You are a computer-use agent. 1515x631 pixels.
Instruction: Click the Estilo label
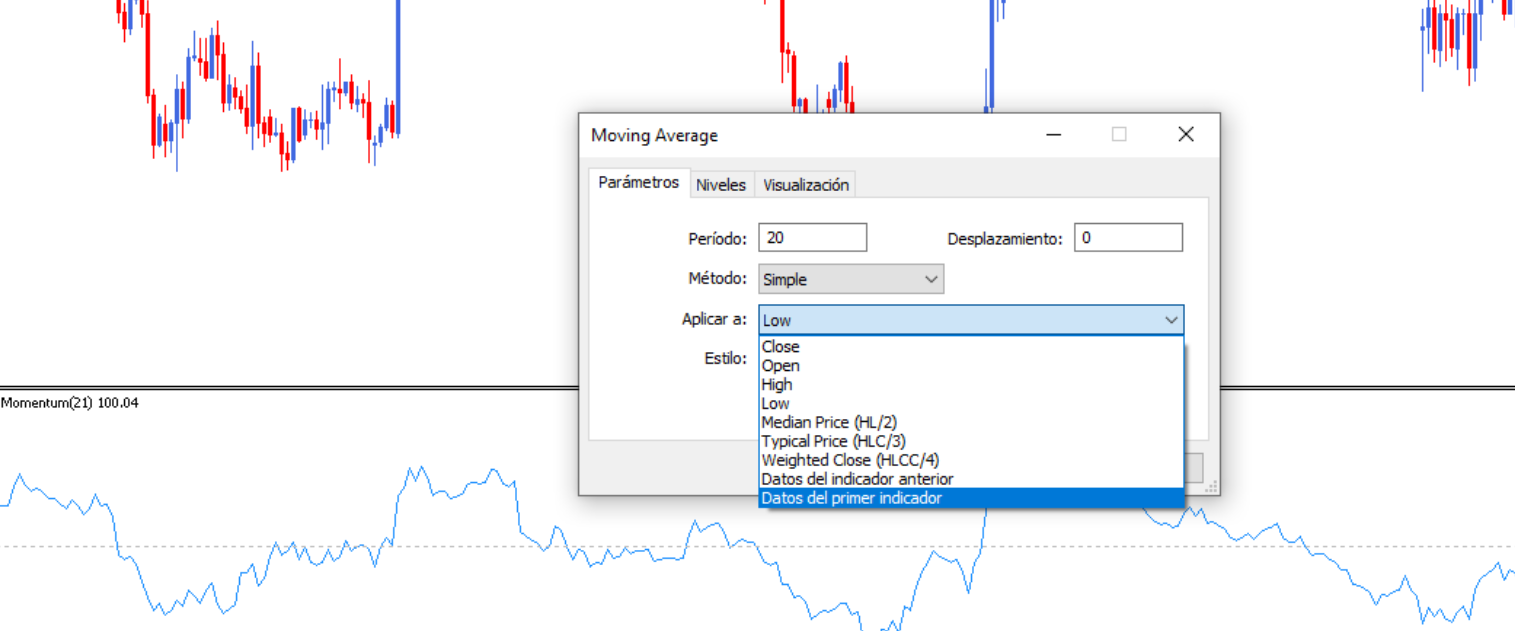point(725,358)
